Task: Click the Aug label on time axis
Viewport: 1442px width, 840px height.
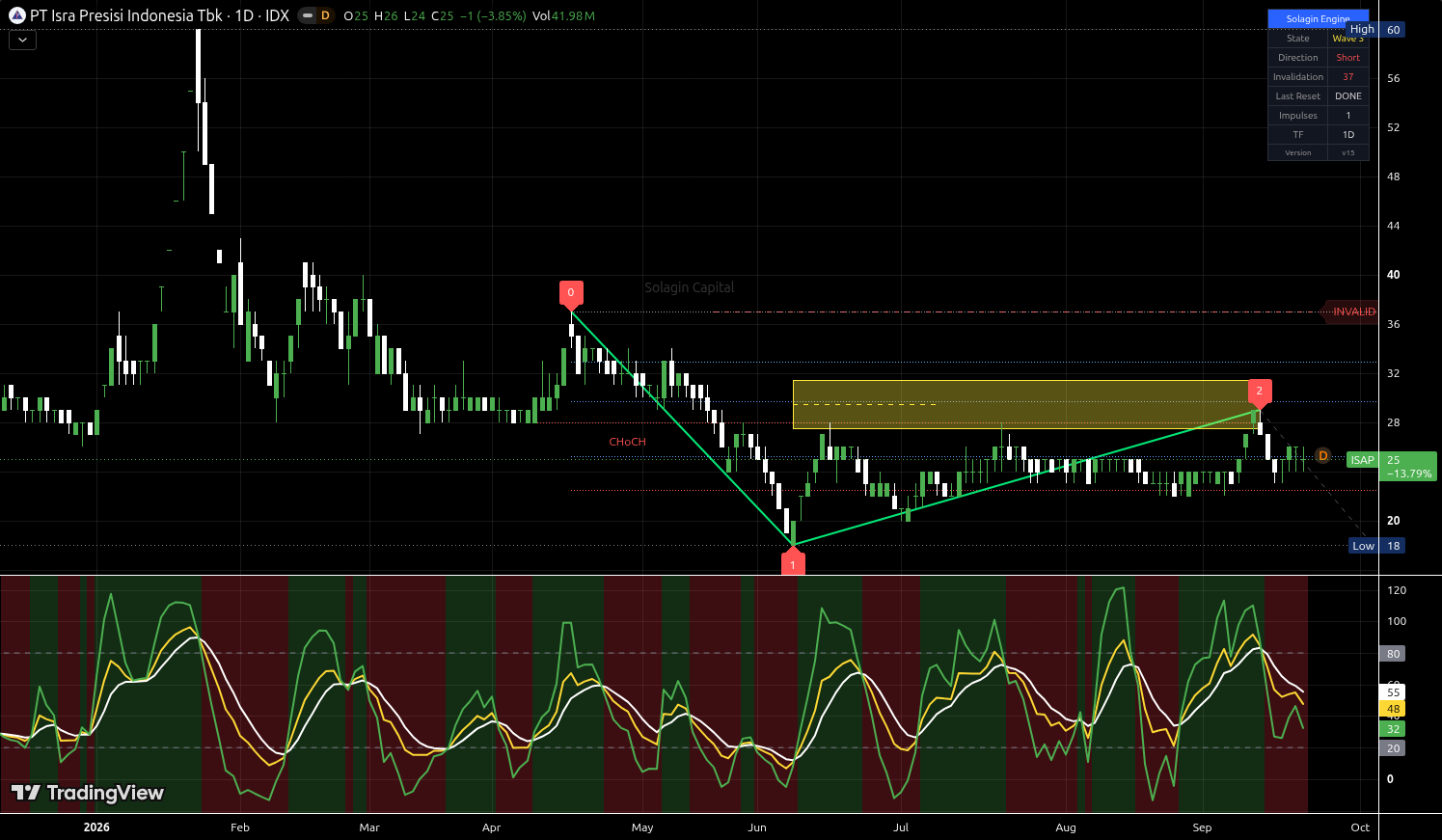Action: pos(1066,827)
